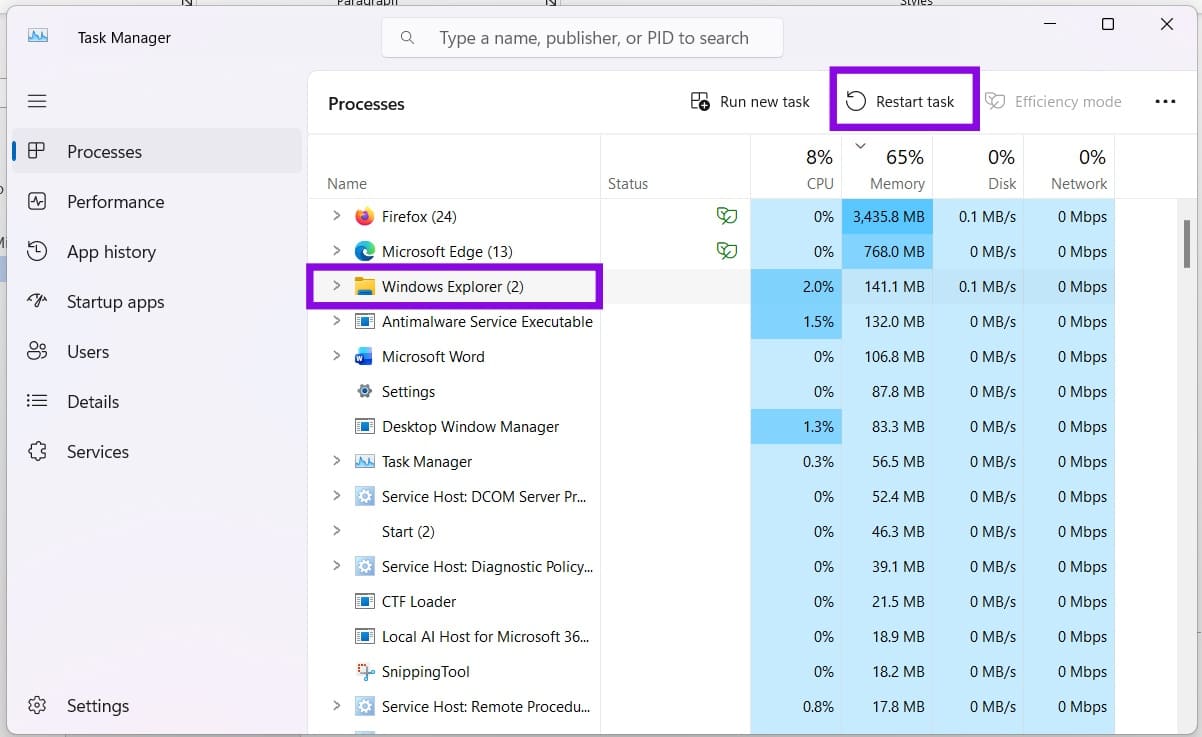Switch to App history page
Image resolution: width=1202 pixels, height=737 pixels.
point(156,251)
